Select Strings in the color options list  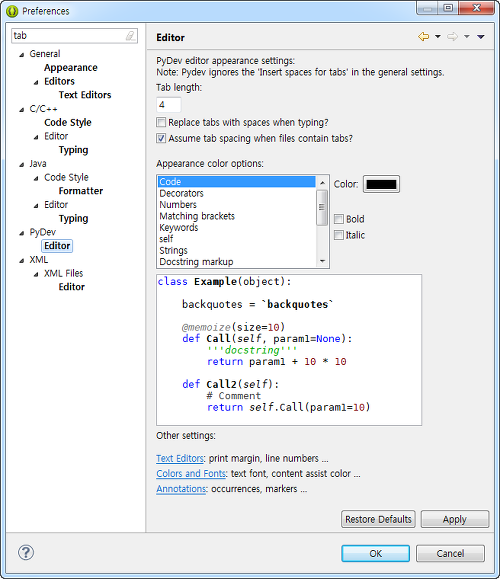(237, 250)
